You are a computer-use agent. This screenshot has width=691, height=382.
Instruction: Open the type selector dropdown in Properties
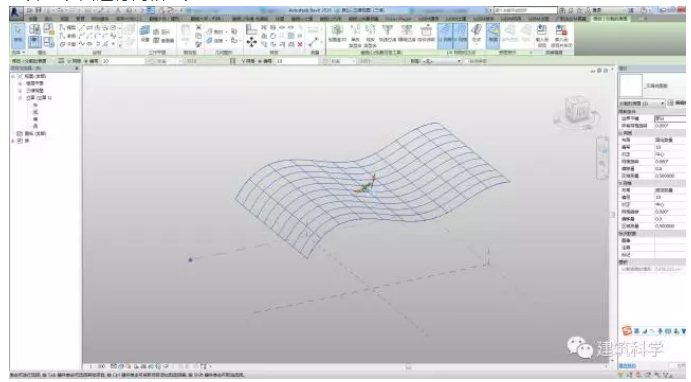click(642, 103)
